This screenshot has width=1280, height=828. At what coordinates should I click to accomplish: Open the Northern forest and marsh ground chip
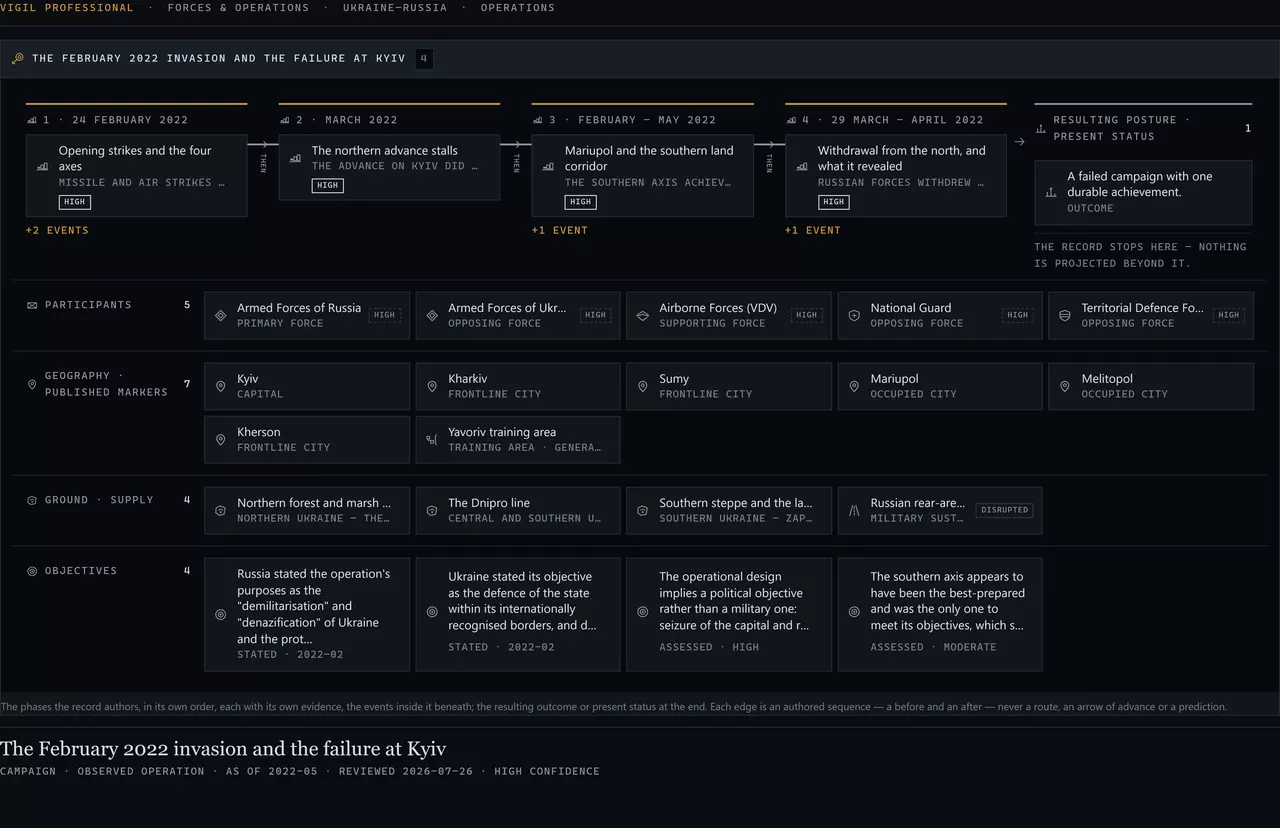coord(307,510)
